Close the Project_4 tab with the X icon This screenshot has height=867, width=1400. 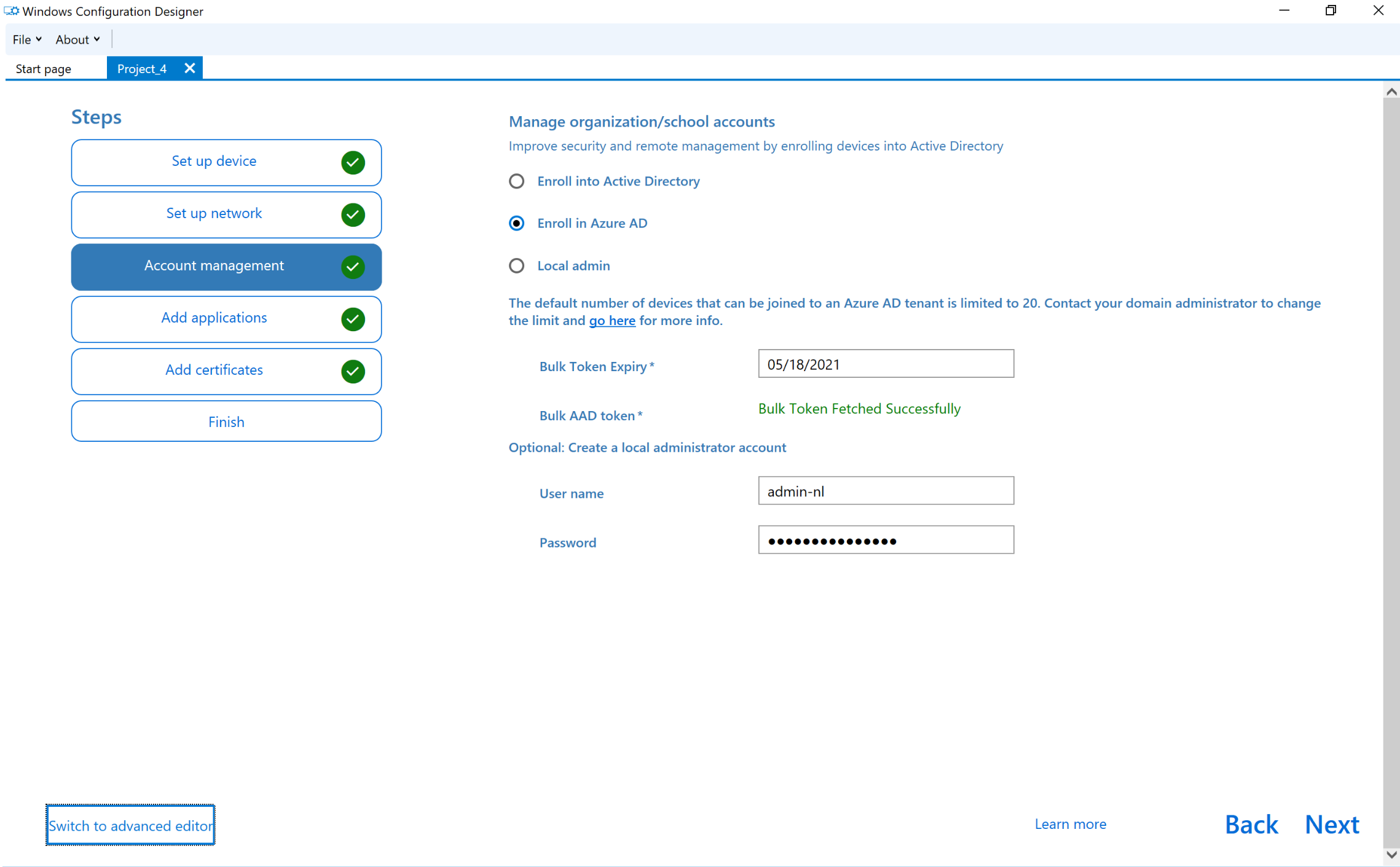(190, 68)
